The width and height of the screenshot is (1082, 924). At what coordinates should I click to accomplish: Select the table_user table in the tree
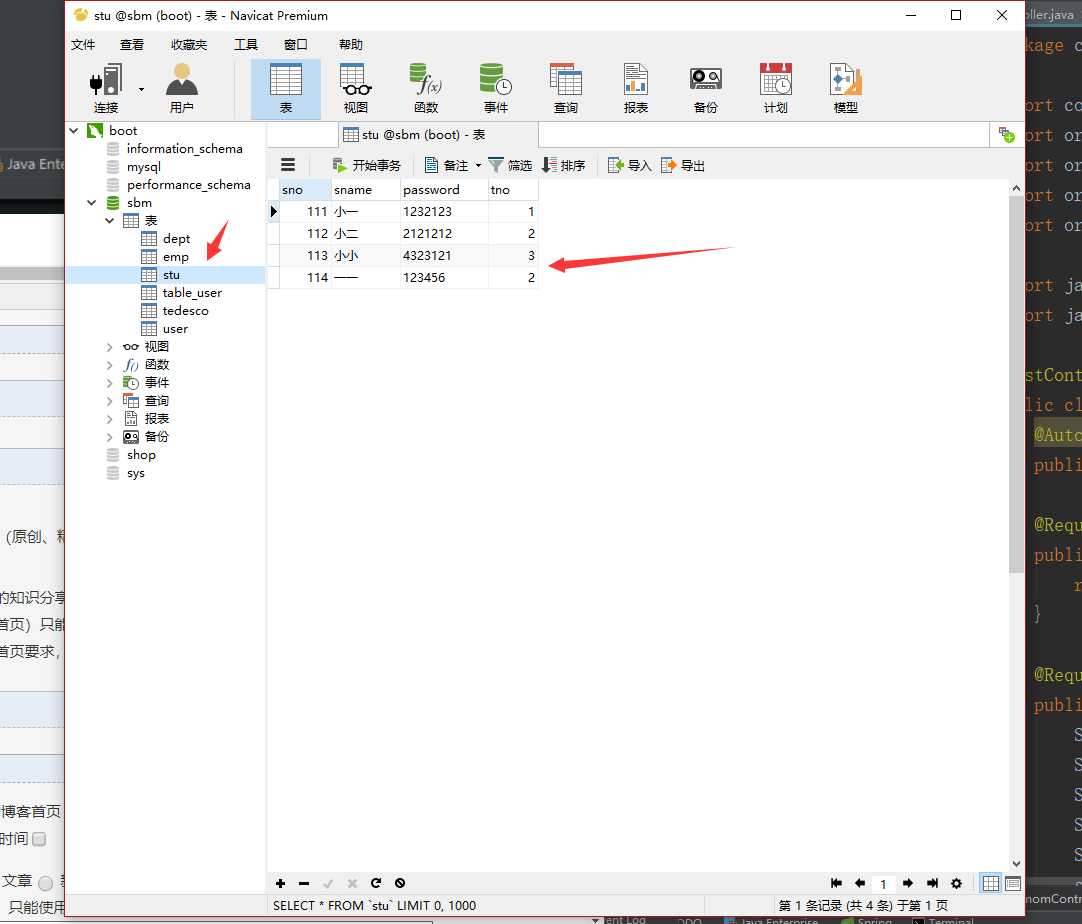click(x=192, y=293)
